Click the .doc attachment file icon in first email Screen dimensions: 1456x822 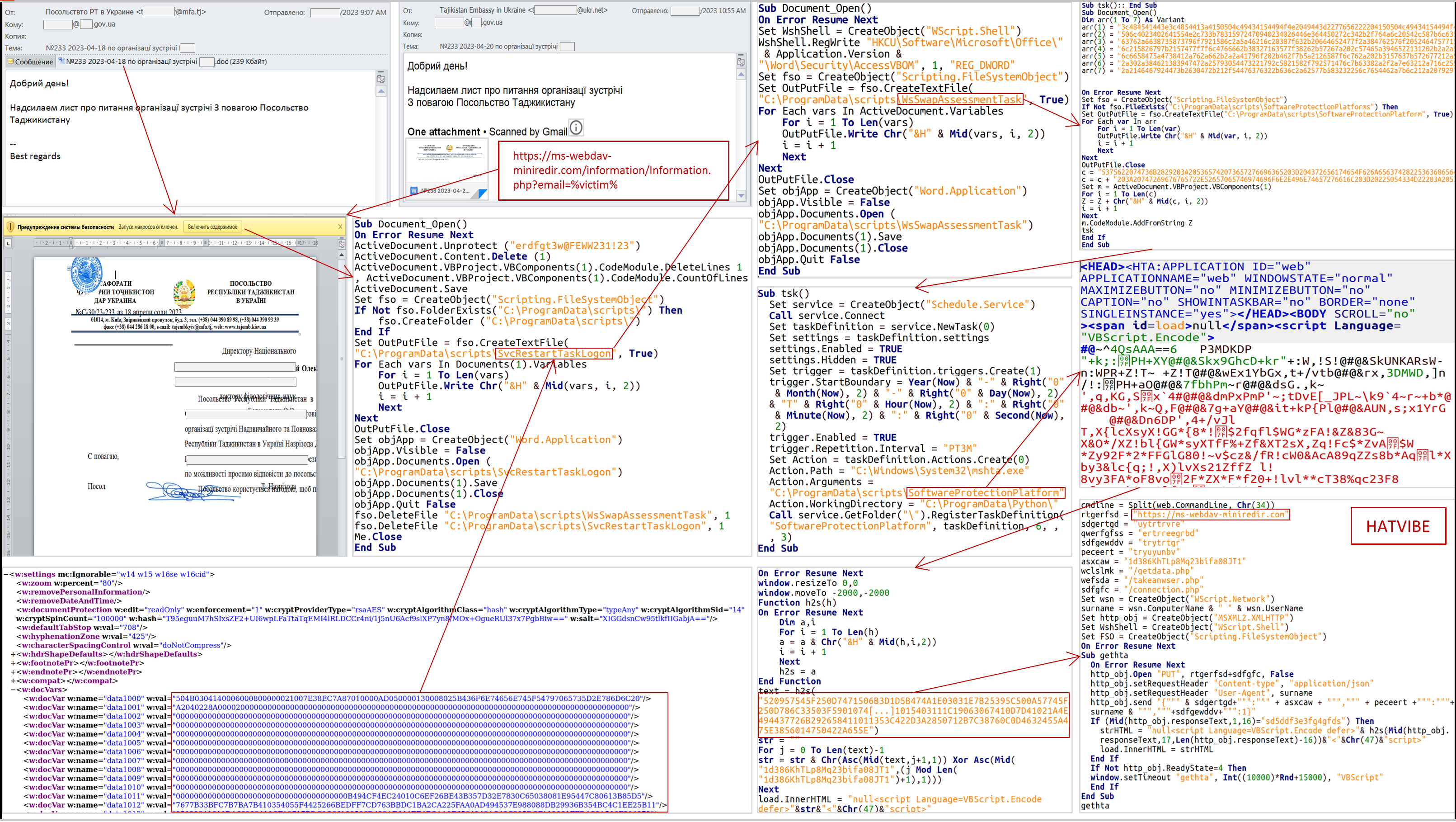[x=61, y=61]
